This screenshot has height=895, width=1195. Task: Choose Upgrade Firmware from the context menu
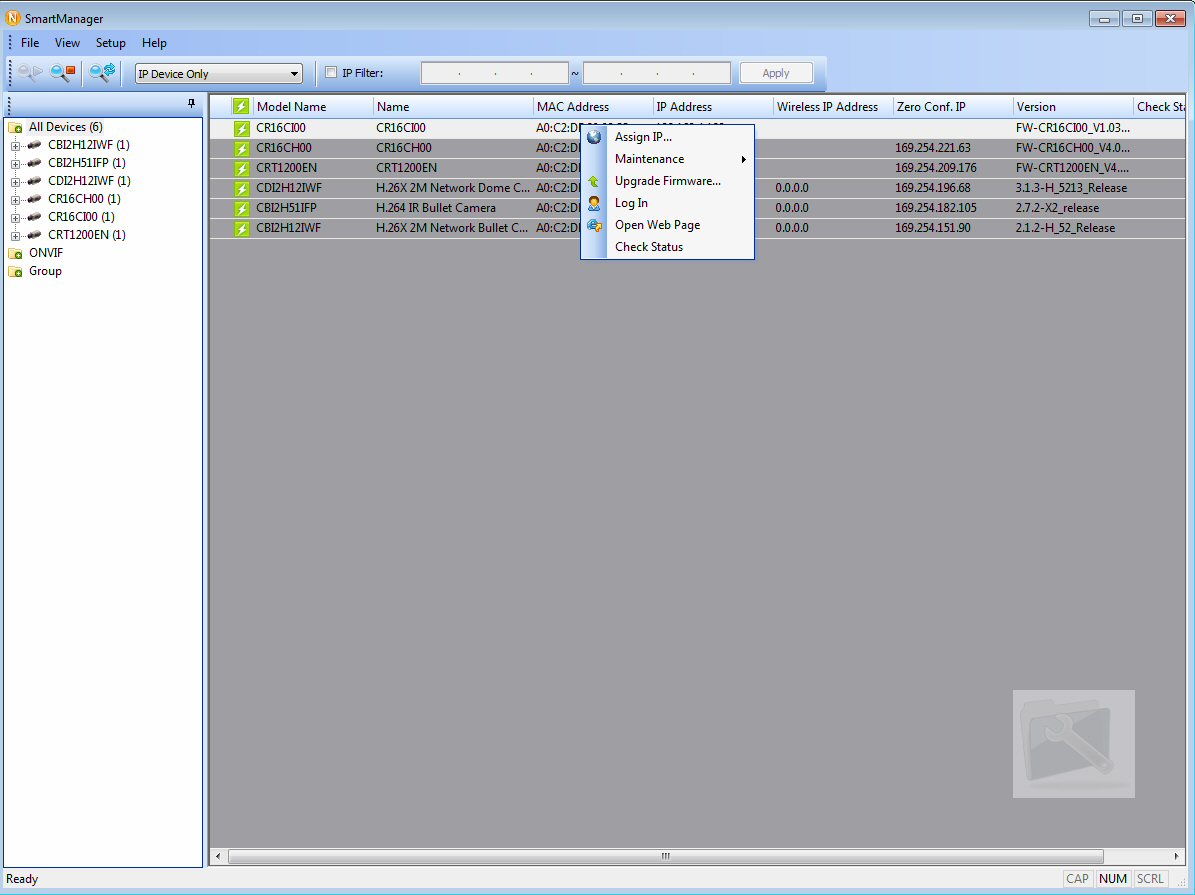668,181
